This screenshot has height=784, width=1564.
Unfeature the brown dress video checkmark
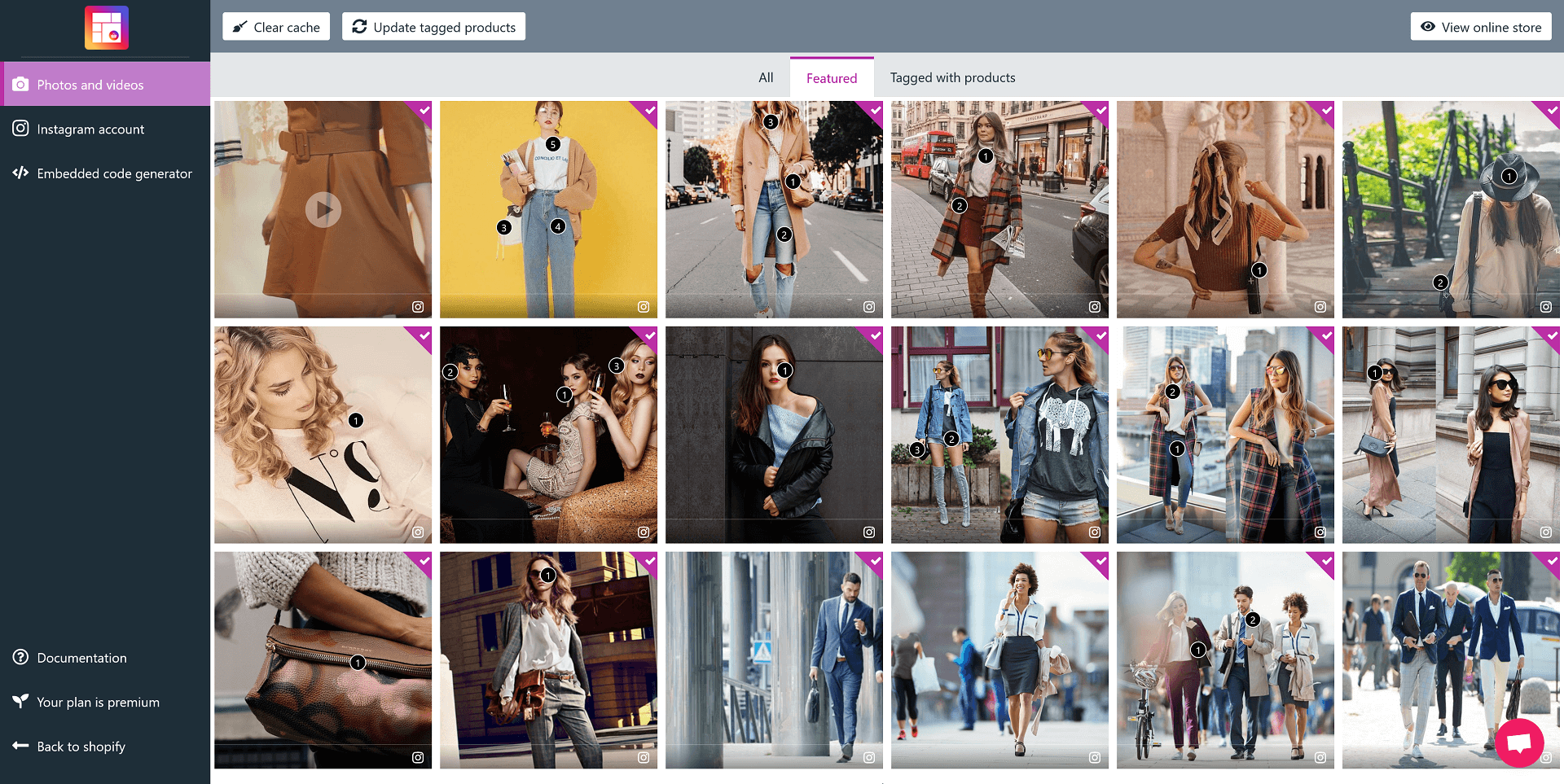click(x=424, y=110)
